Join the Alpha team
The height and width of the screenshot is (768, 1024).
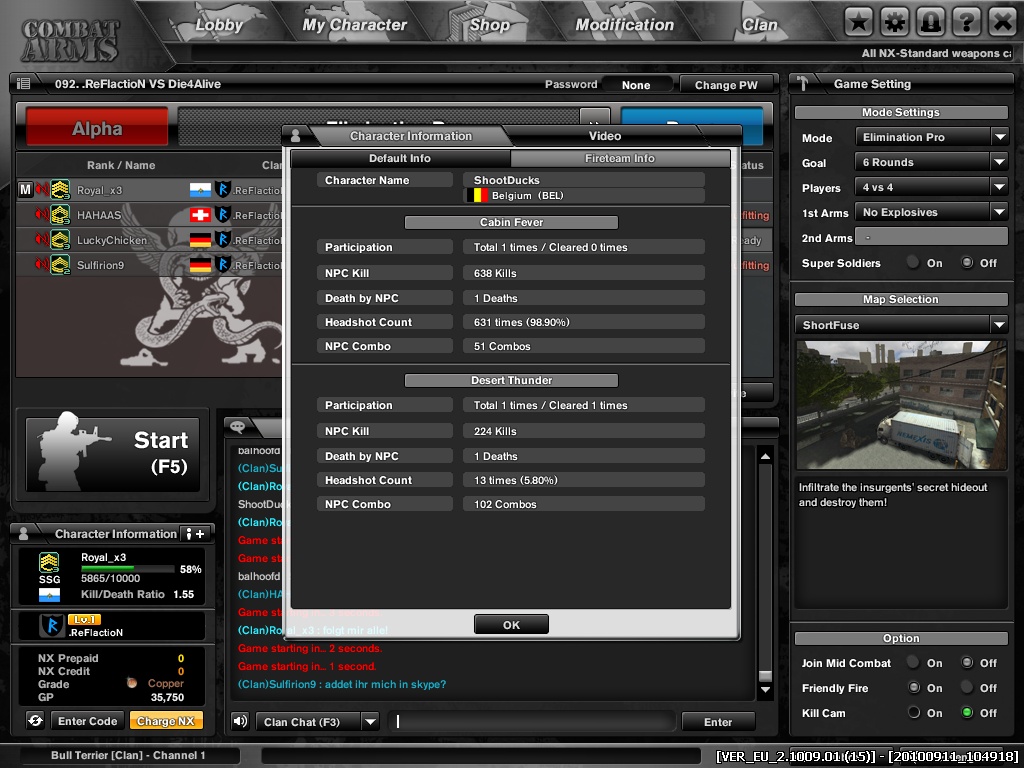point(97,128)
